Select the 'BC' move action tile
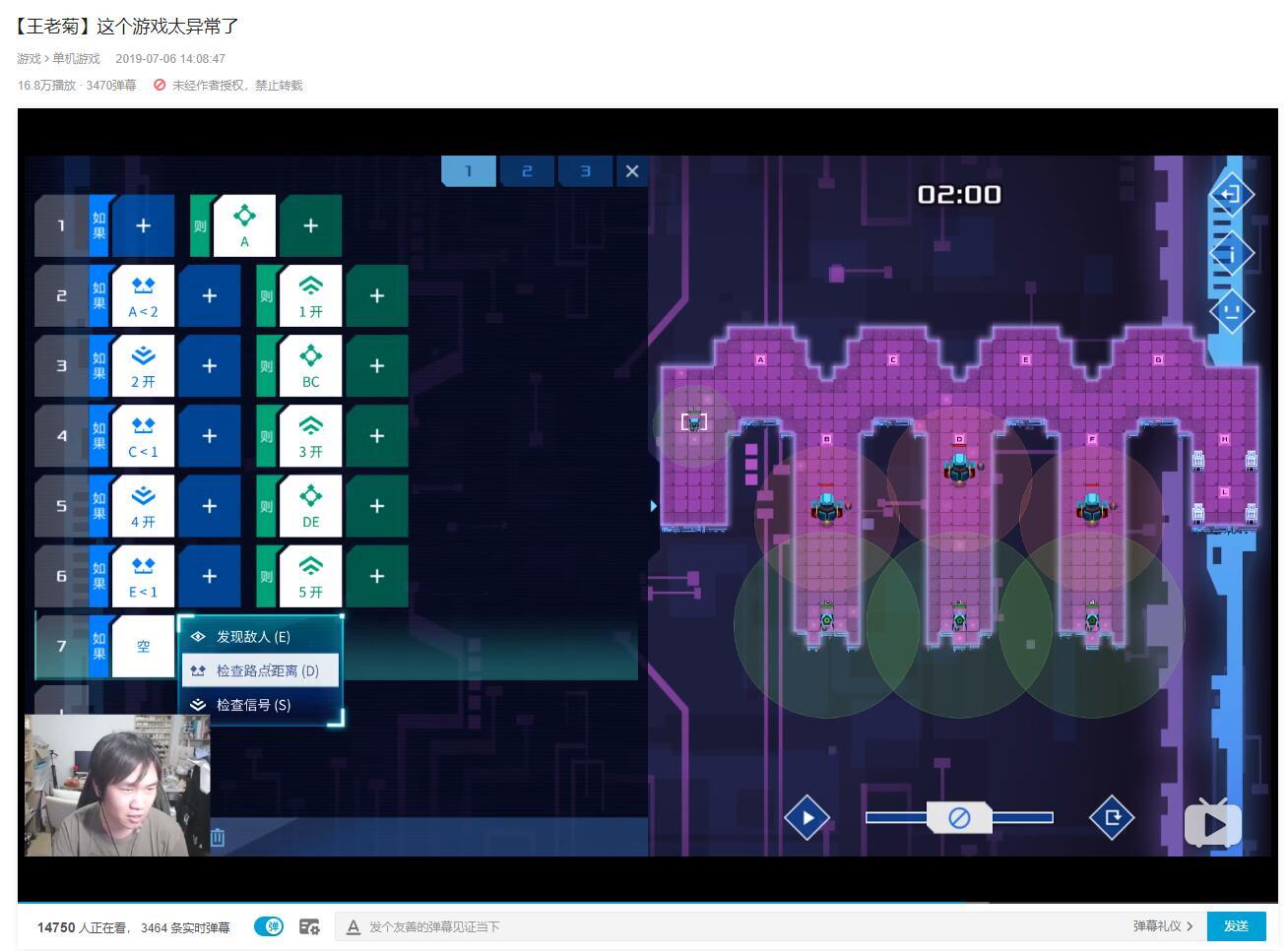Screen dimensions: 1288x951 [310, 366]
